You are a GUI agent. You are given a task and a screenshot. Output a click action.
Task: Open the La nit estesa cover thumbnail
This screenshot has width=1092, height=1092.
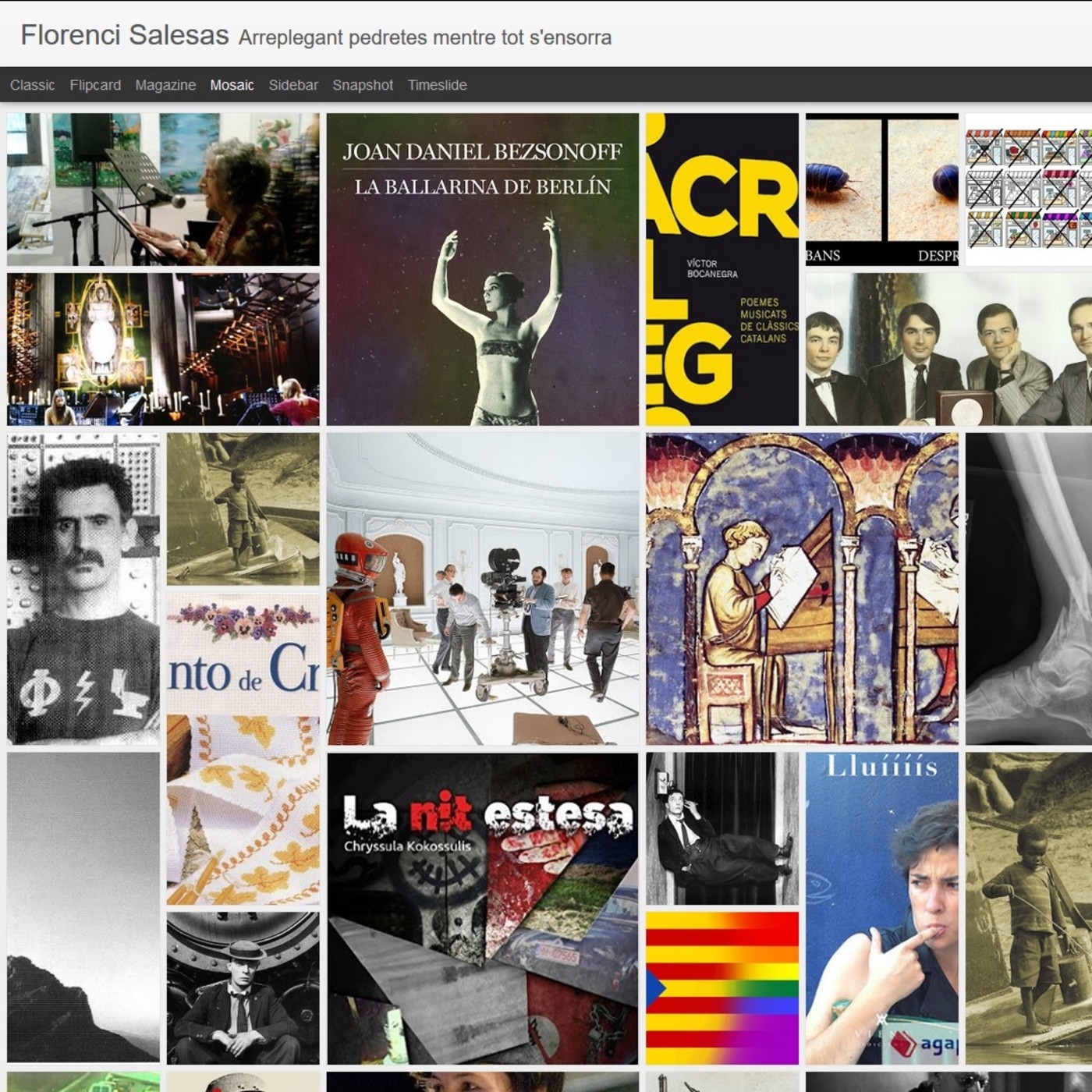483,908
